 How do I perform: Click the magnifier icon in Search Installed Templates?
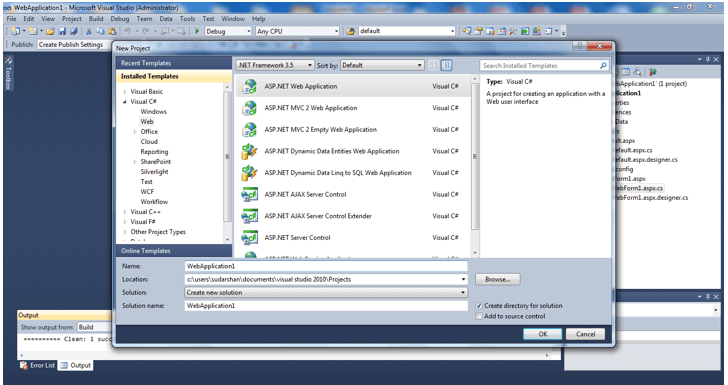coord(603,65)
